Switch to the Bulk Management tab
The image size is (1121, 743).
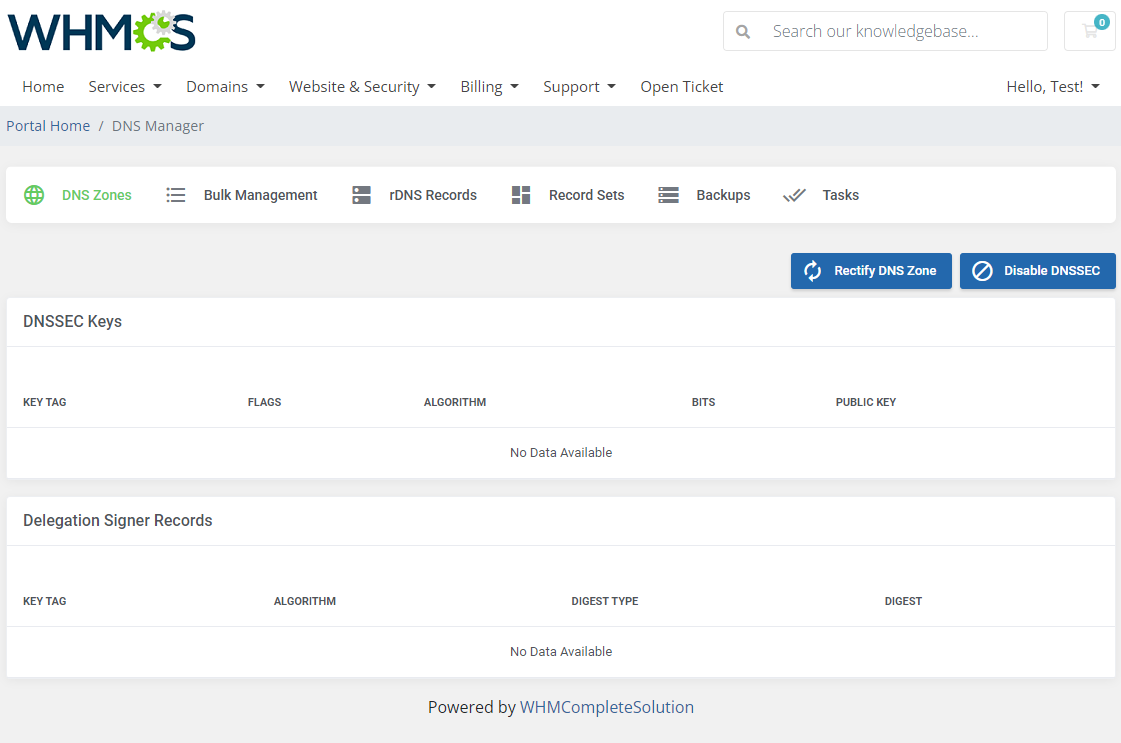pyautogui.click(x=242, y=195)
